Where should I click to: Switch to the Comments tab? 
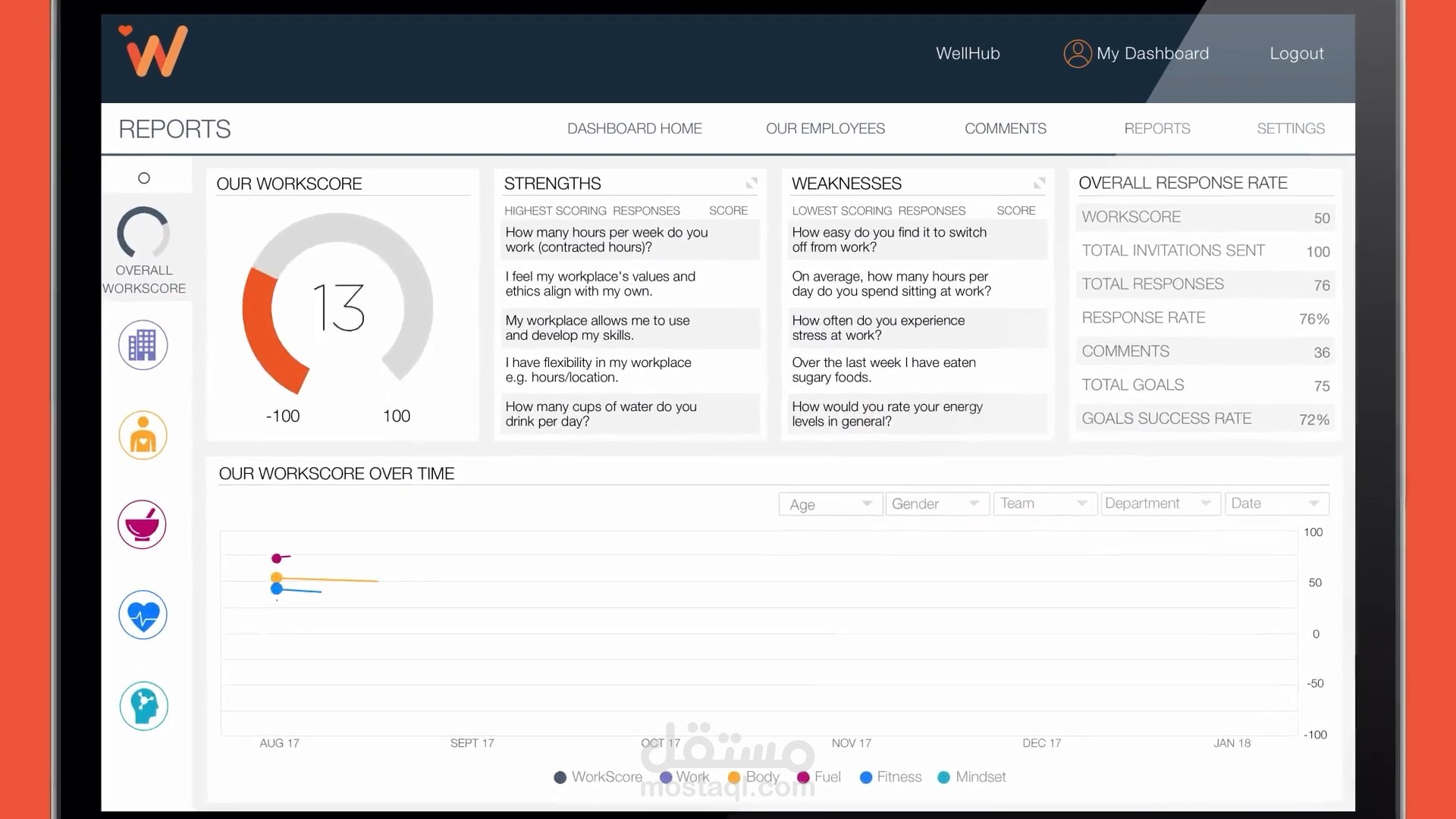(x=1005, y=129)
